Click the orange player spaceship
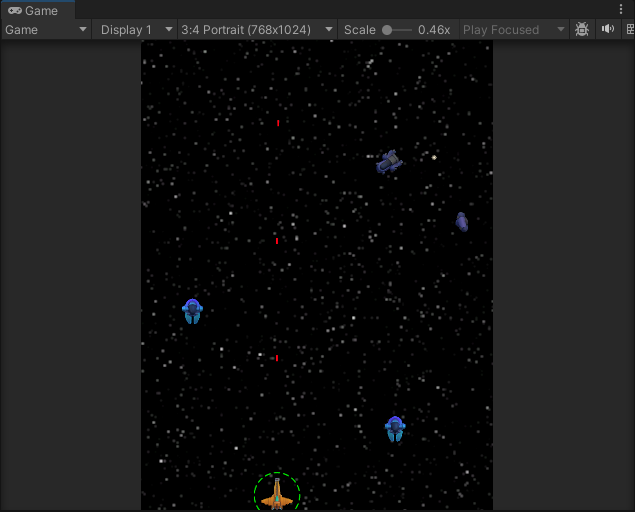The height and width of the screenshot is (512, 635). coord(277,494)
